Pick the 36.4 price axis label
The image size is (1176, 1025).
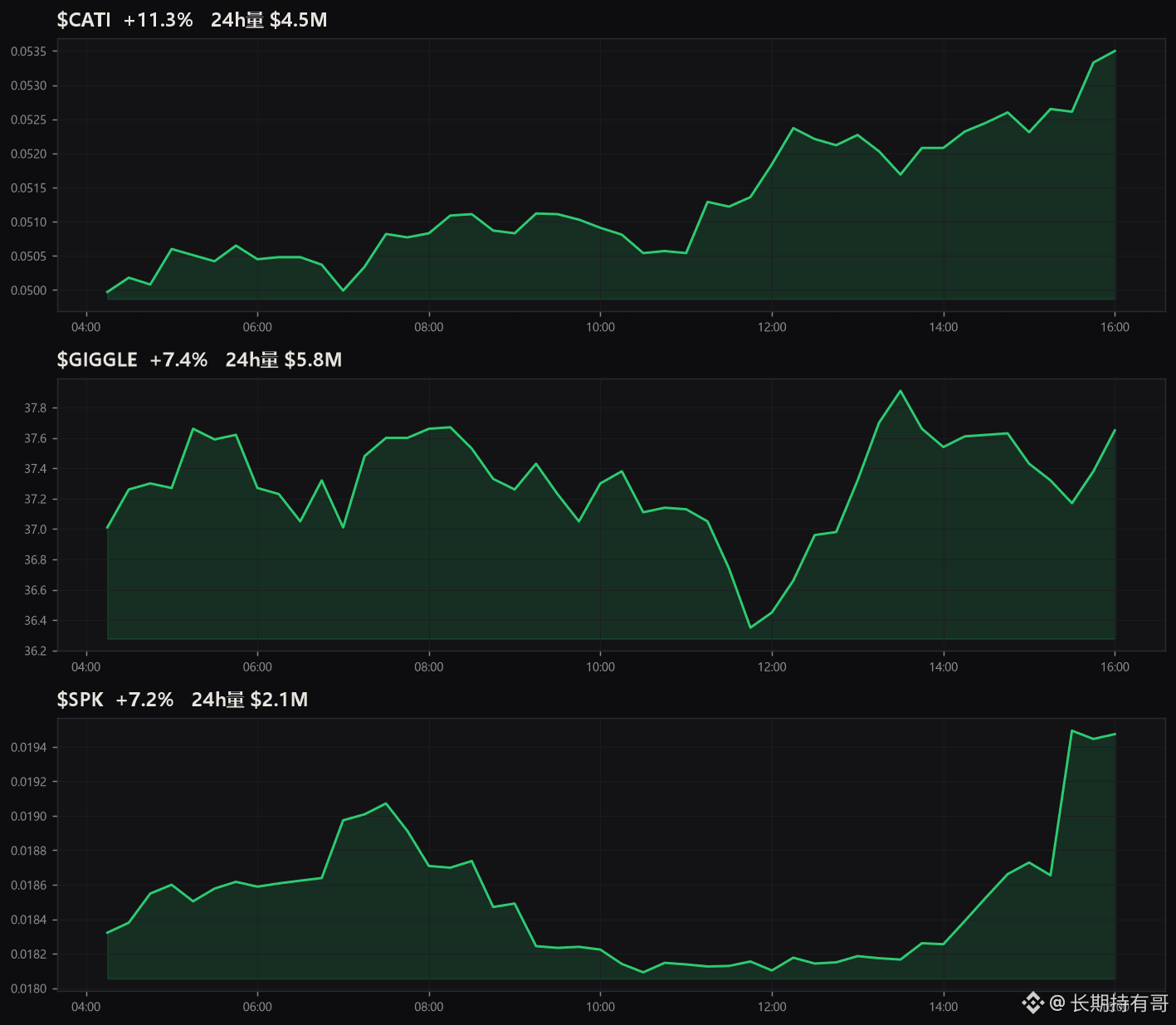click(x=35, y=621)
